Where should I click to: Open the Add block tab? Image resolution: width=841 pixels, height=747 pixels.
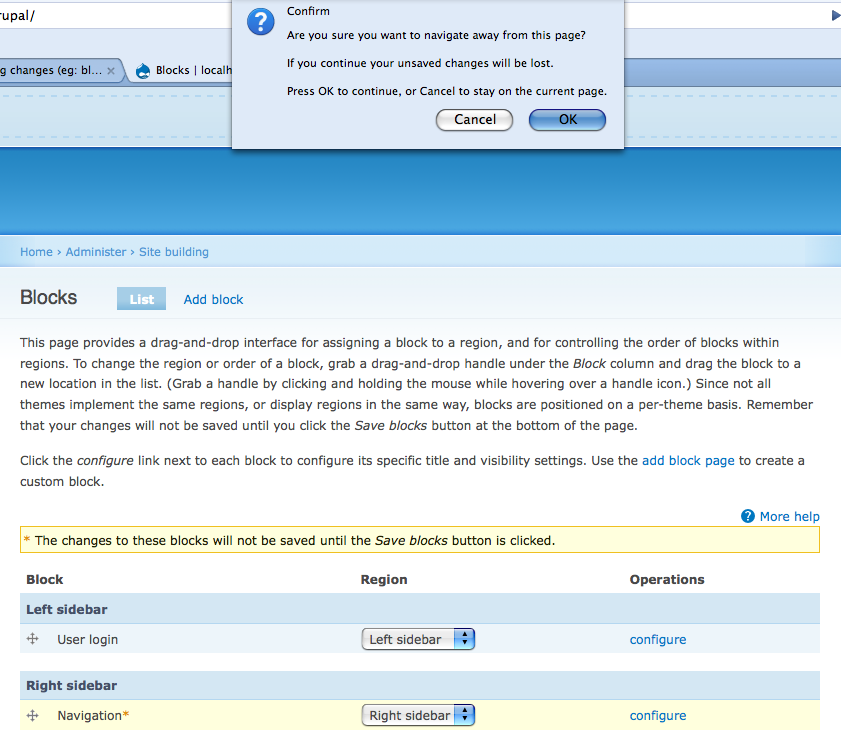[x=213, y=299]
